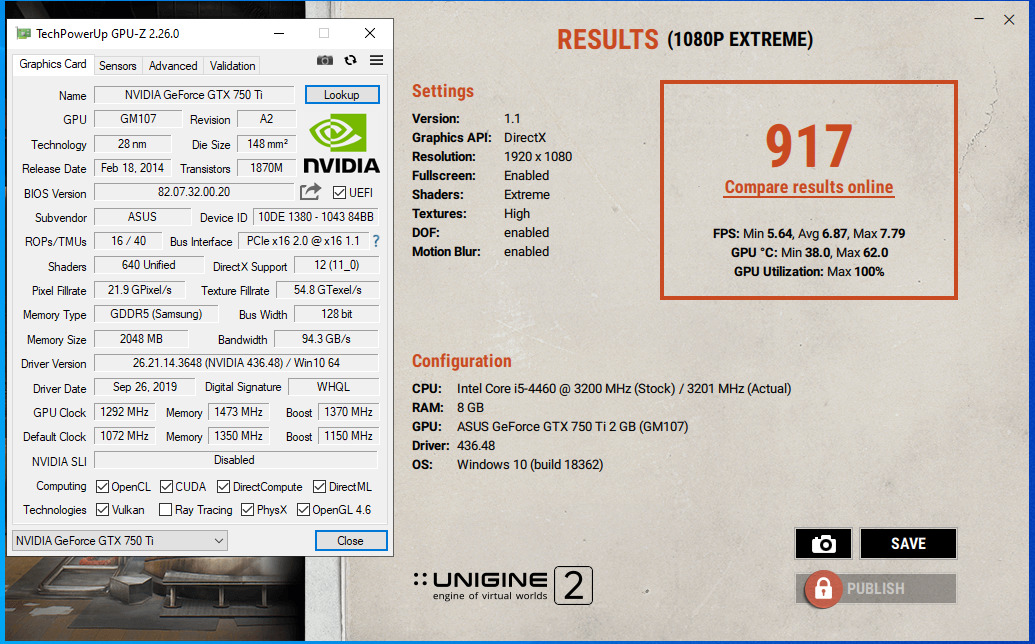Click the Bandwidth 94.3 GB/s field

point(327,338)
